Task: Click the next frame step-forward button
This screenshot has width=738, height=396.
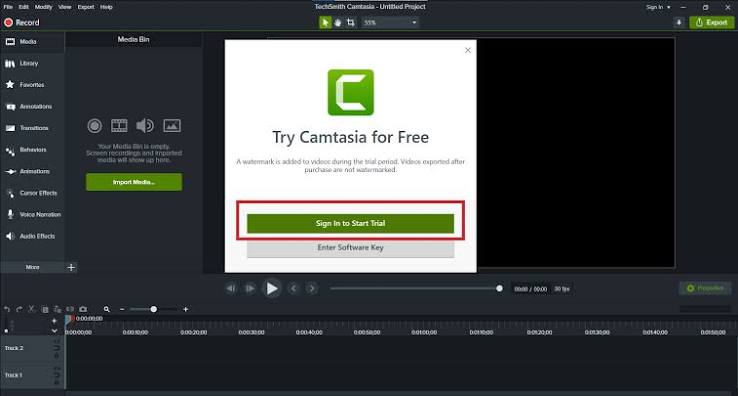Action: click(x=250, y=289)
